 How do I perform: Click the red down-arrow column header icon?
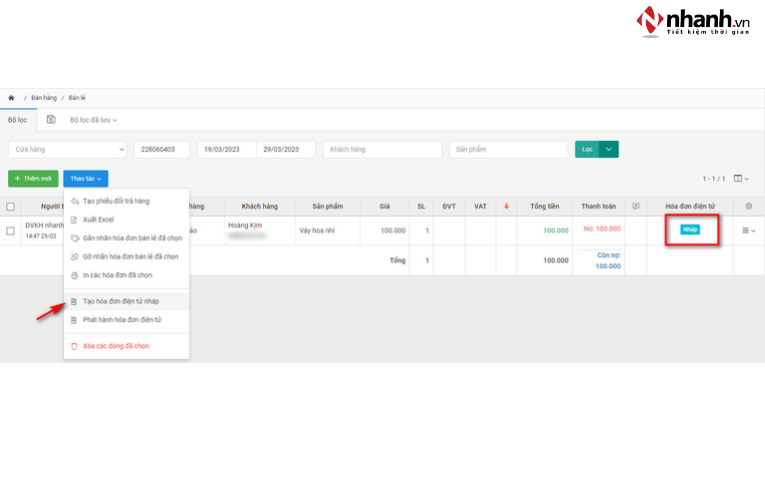pos(506,207)
